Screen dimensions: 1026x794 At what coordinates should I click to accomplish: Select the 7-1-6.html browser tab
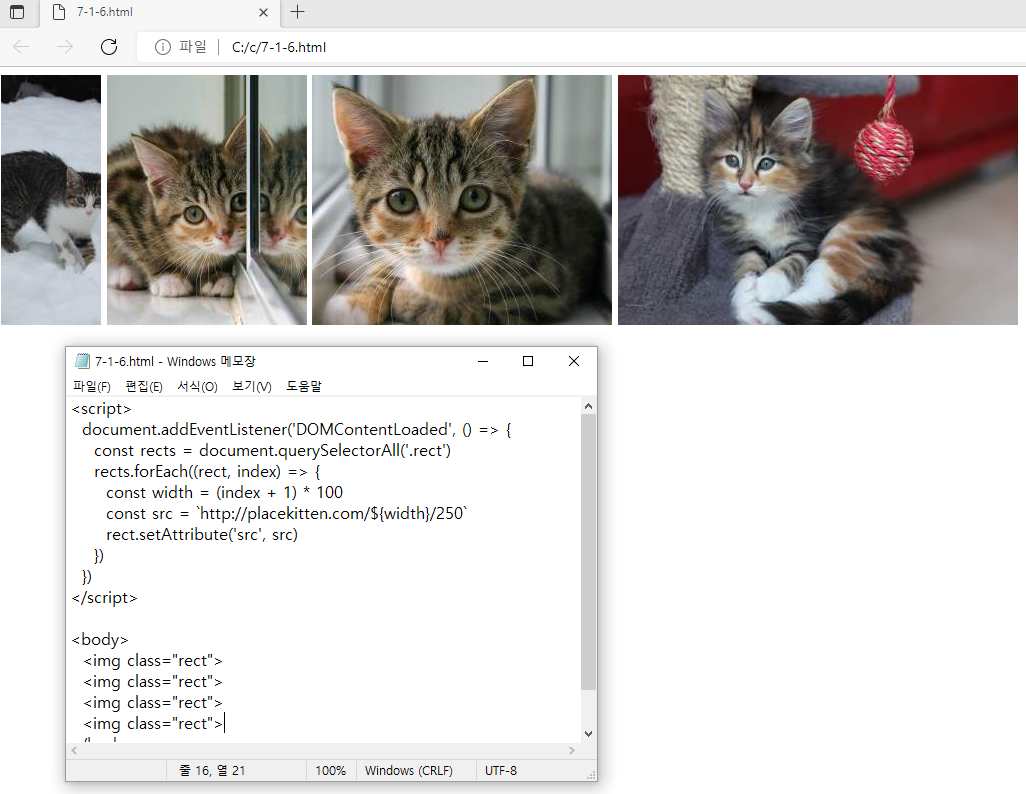160,12
